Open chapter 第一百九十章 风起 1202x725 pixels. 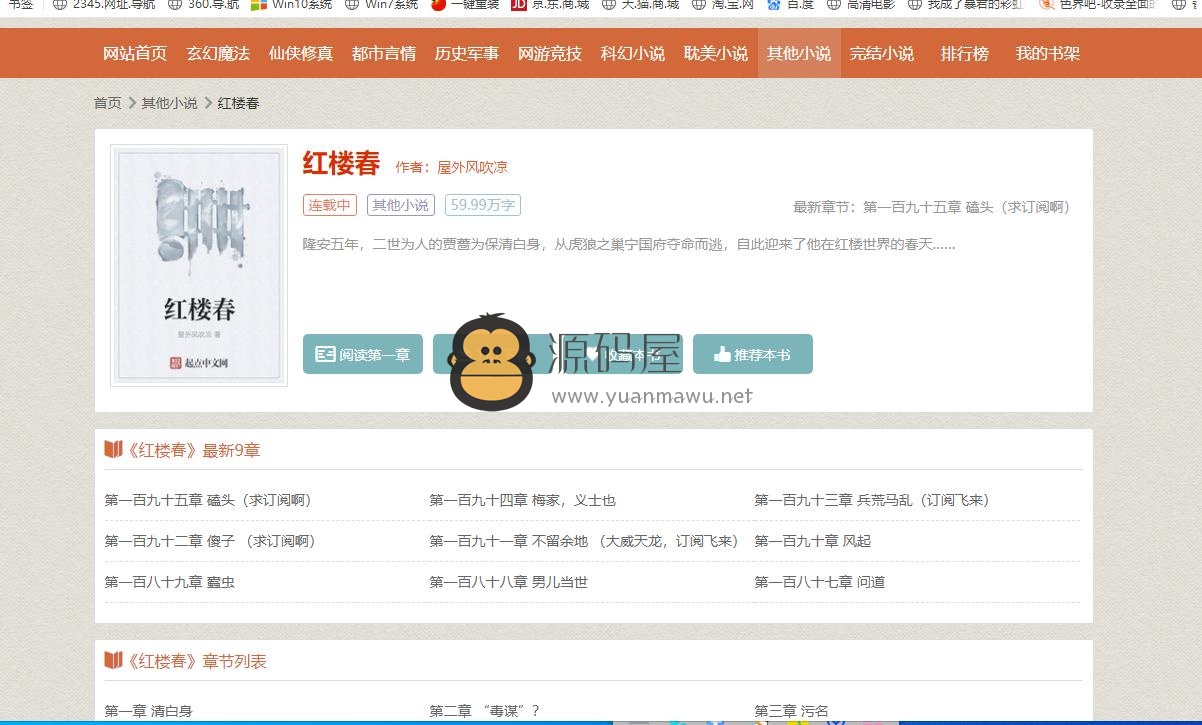coord(813,541)
